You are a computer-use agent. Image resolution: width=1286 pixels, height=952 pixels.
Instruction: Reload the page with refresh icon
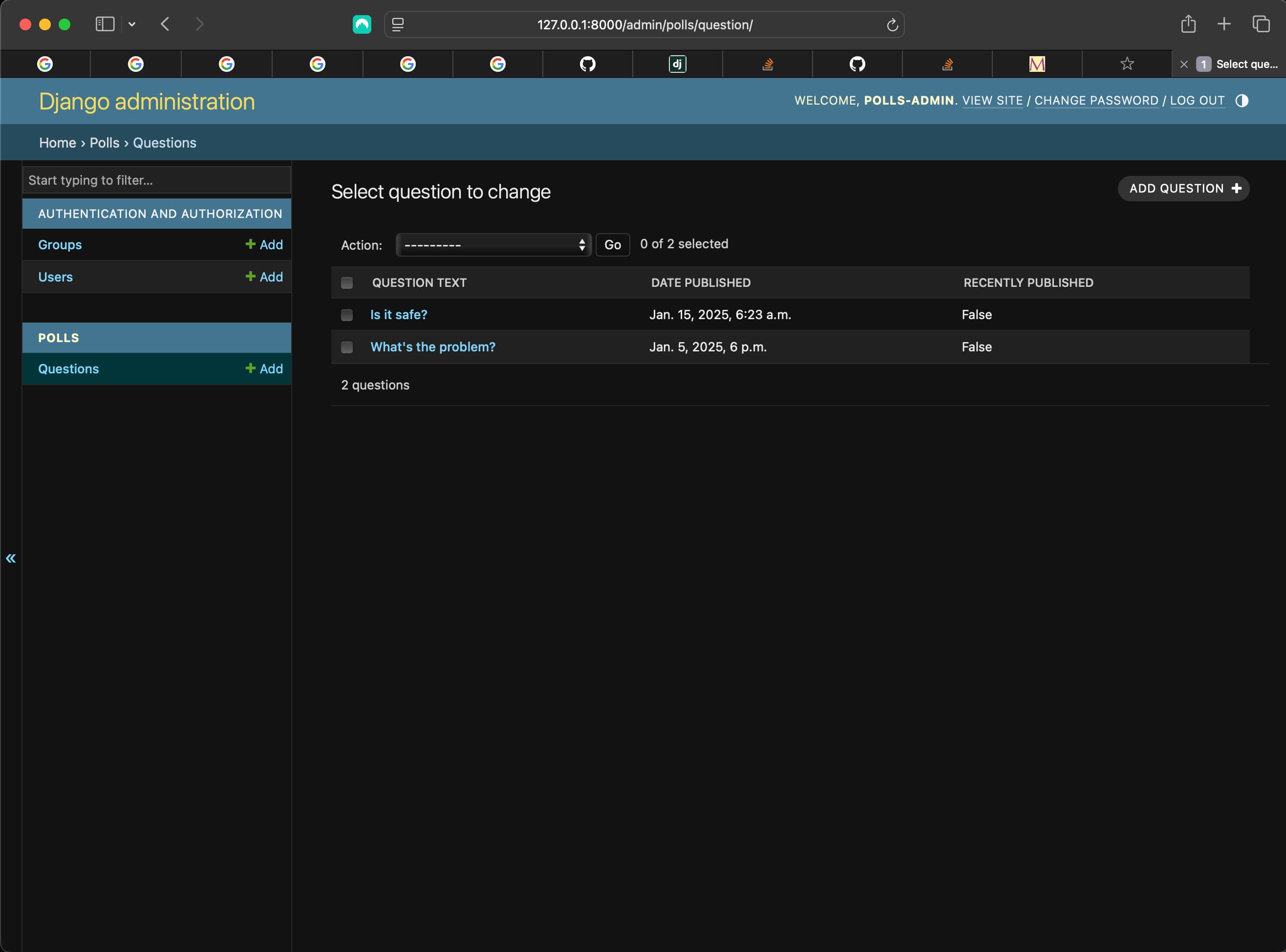tap(892, 25)
